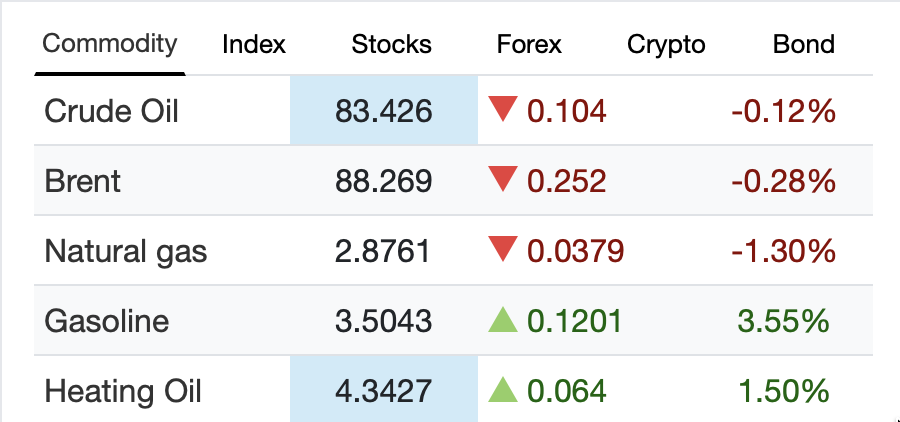Image resolution: width=900 pixels, height=422 pixels.
Task: Switch to the Bond tab
Action: (804, 44)
